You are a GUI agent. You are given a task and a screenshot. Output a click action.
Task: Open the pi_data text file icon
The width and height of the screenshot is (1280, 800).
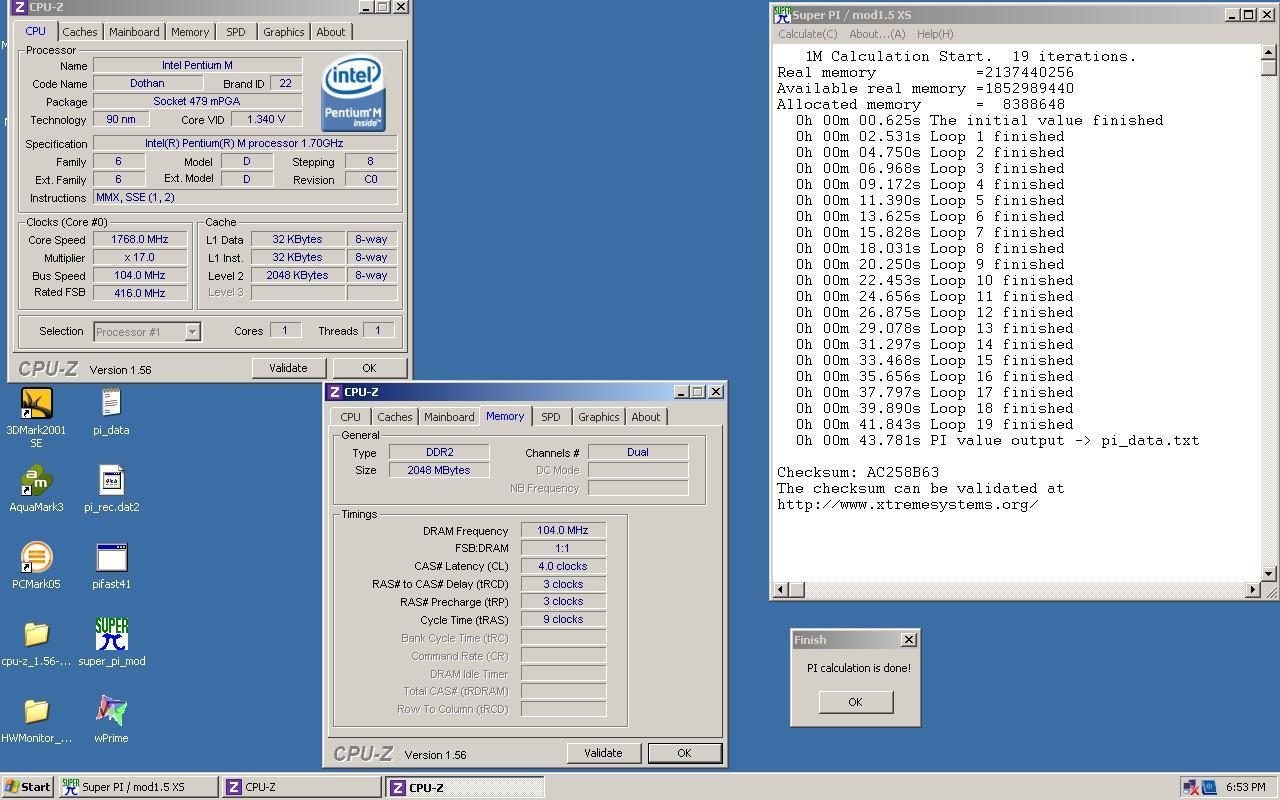[111, 403]
